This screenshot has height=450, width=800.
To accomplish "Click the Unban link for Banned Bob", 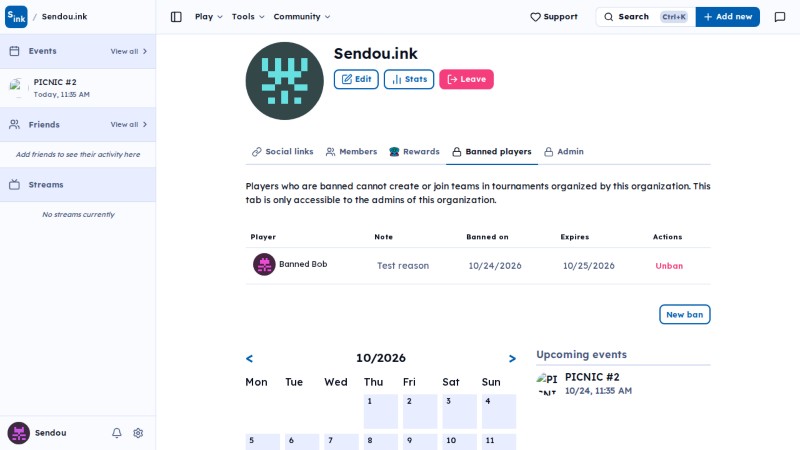I will (669, 266).
